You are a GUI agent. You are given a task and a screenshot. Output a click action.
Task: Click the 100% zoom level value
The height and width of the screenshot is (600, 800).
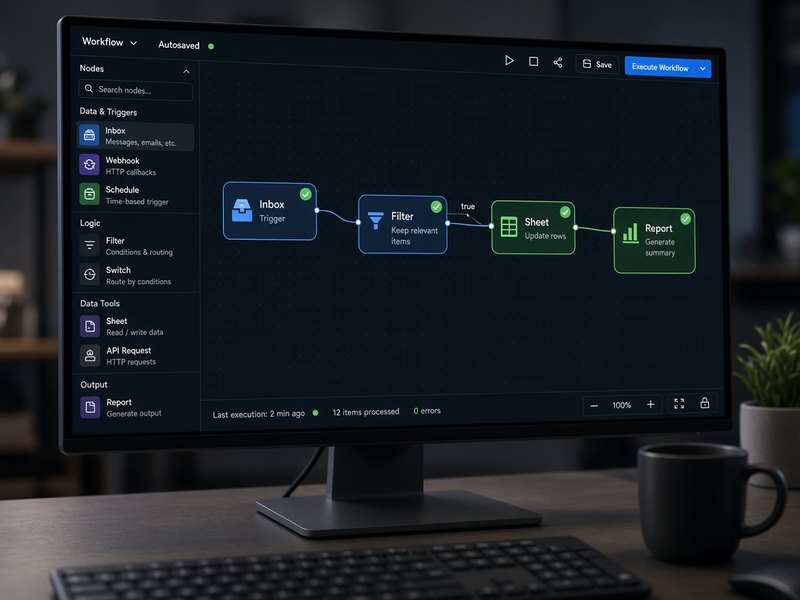(x=621, y=405)
